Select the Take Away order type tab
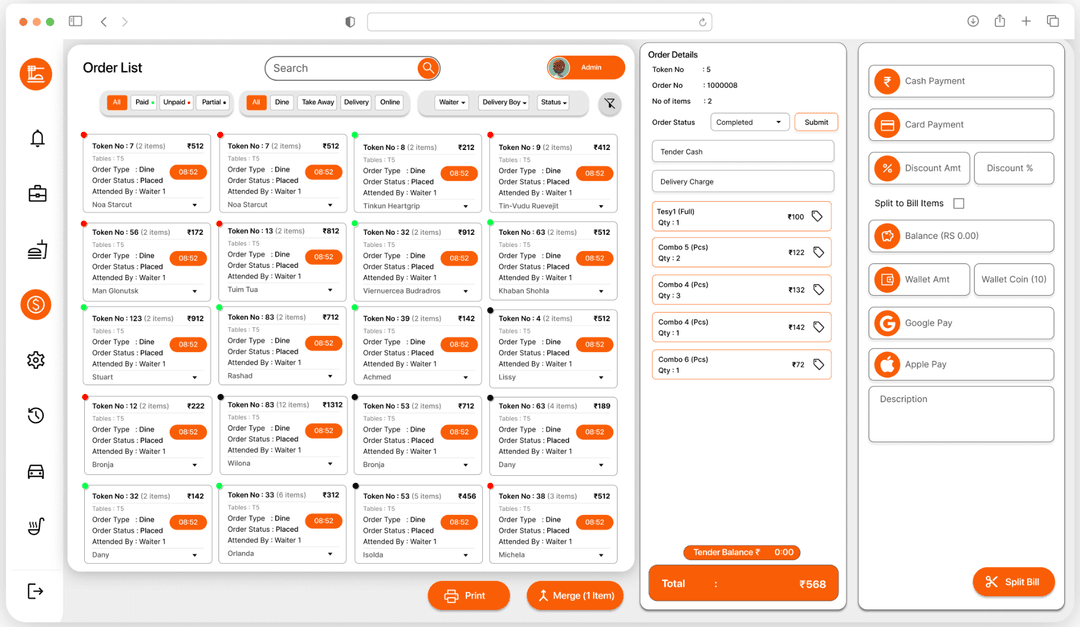 (x=318, y=102)
